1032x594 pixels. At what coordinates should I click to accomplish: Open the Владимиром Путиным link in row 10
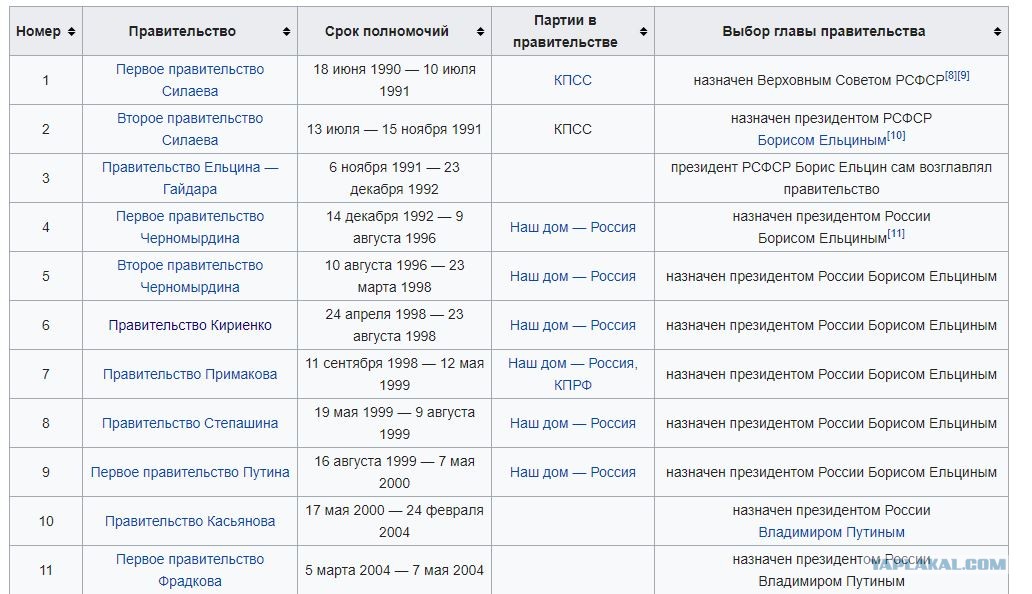click(831, 532)
